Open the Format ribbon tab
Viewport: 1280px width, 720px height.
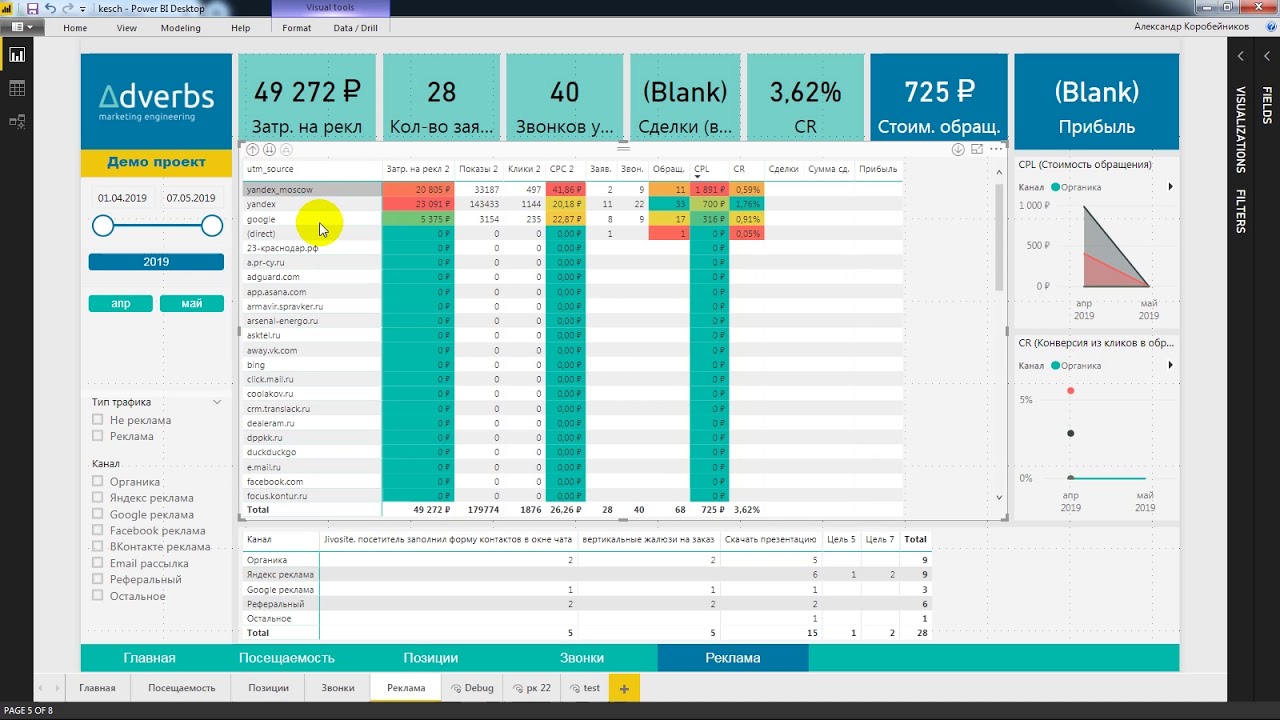click(297, 28)
